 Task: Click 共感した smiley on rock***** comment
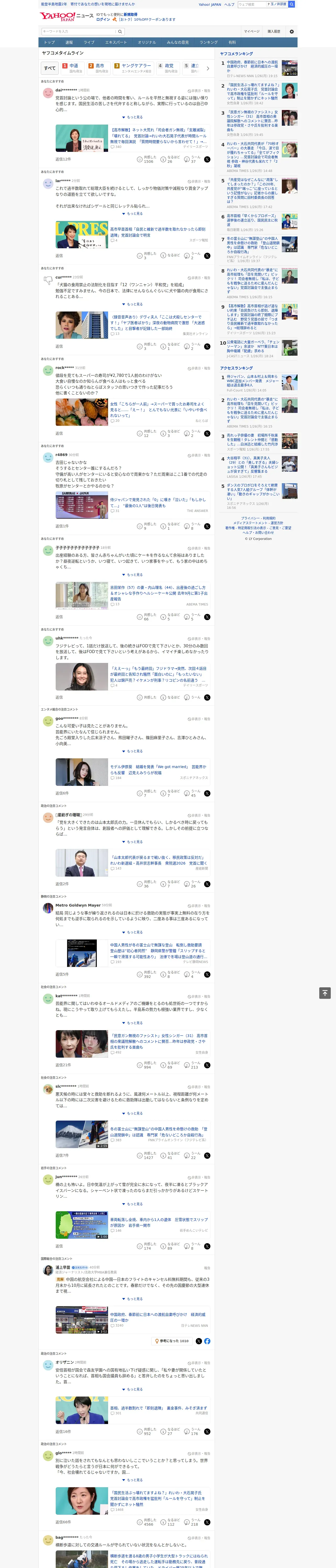pyautogui.click(x=140, y=433)
